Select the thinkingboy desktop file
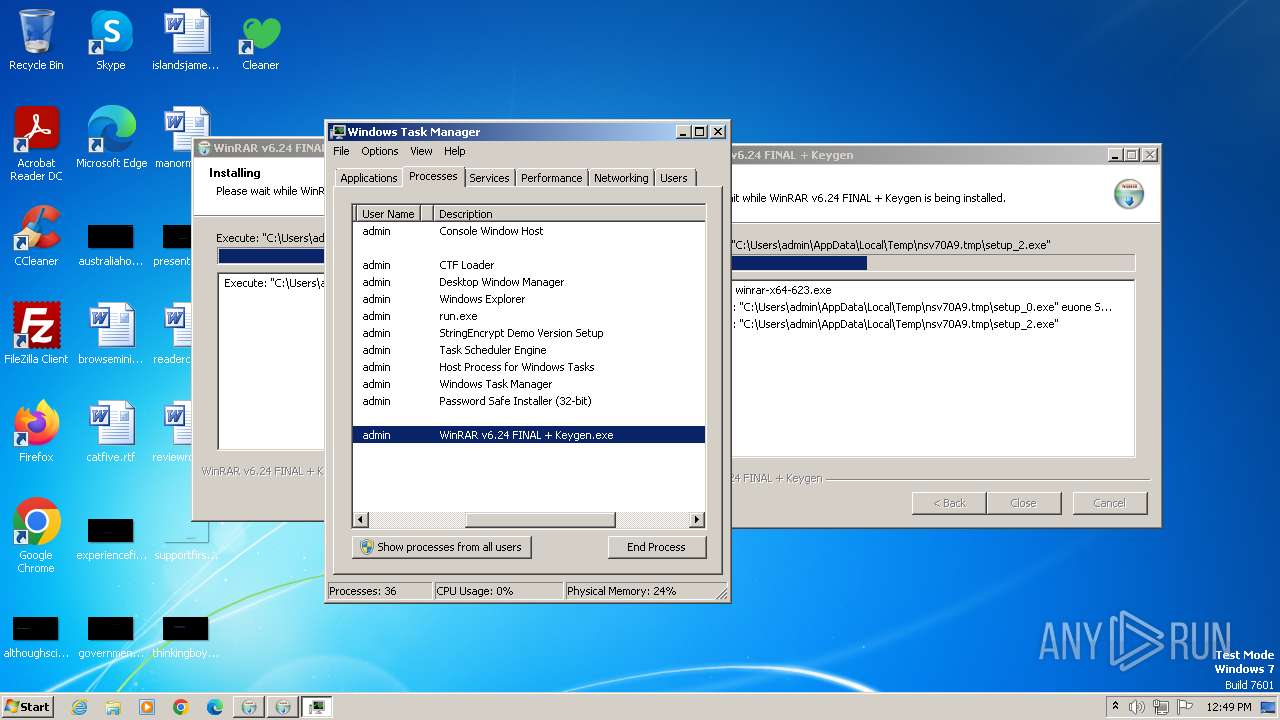 coord(186,638)
